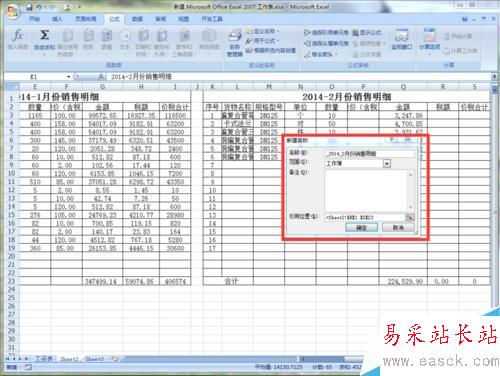Click Name field in New Name dialog
This screenshot has height=376, width=500.
point(370,154)
